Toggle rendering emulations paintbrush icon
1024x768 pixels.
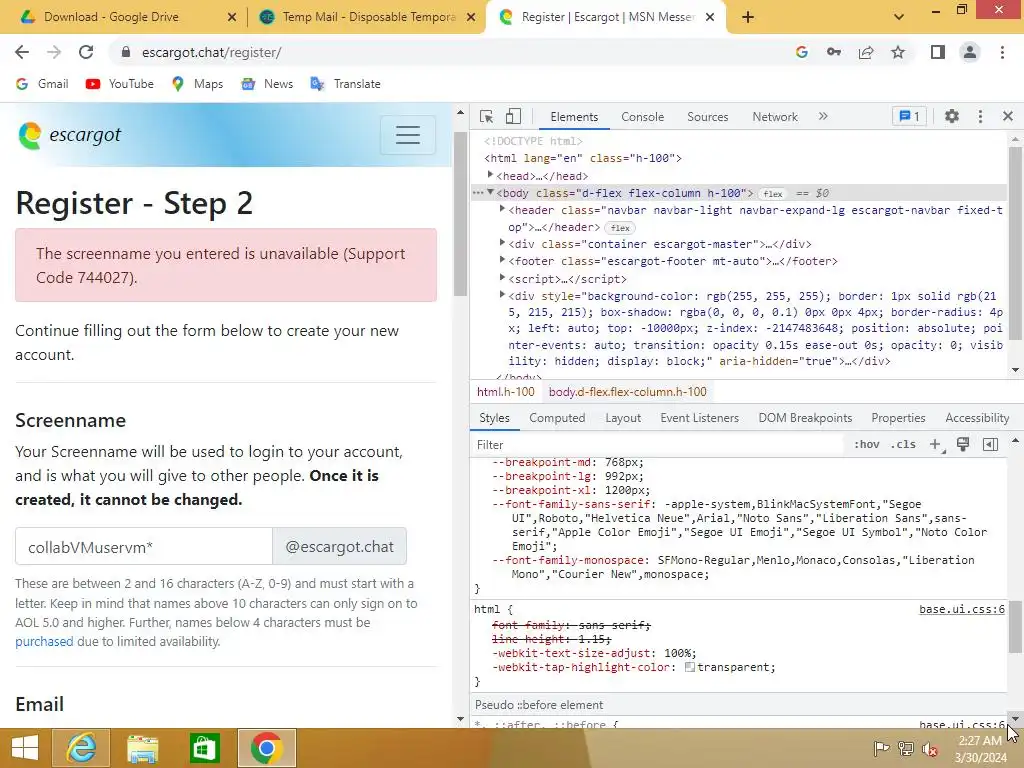coord(963,445)
